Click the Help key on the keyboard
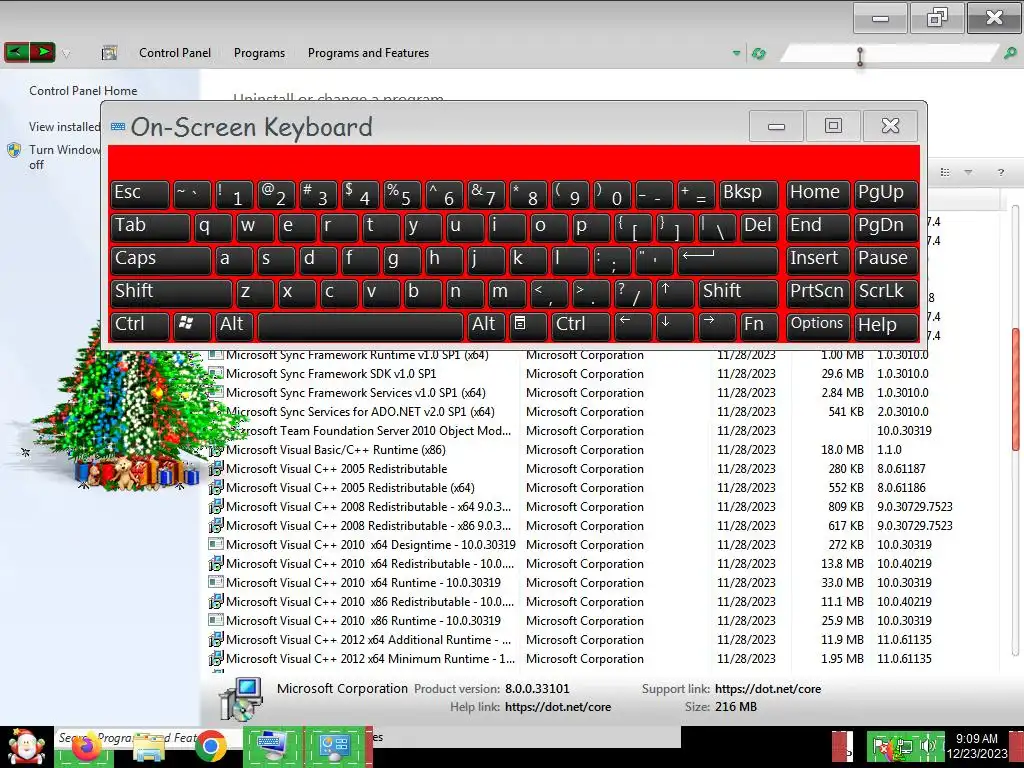 tap(886, 325)
